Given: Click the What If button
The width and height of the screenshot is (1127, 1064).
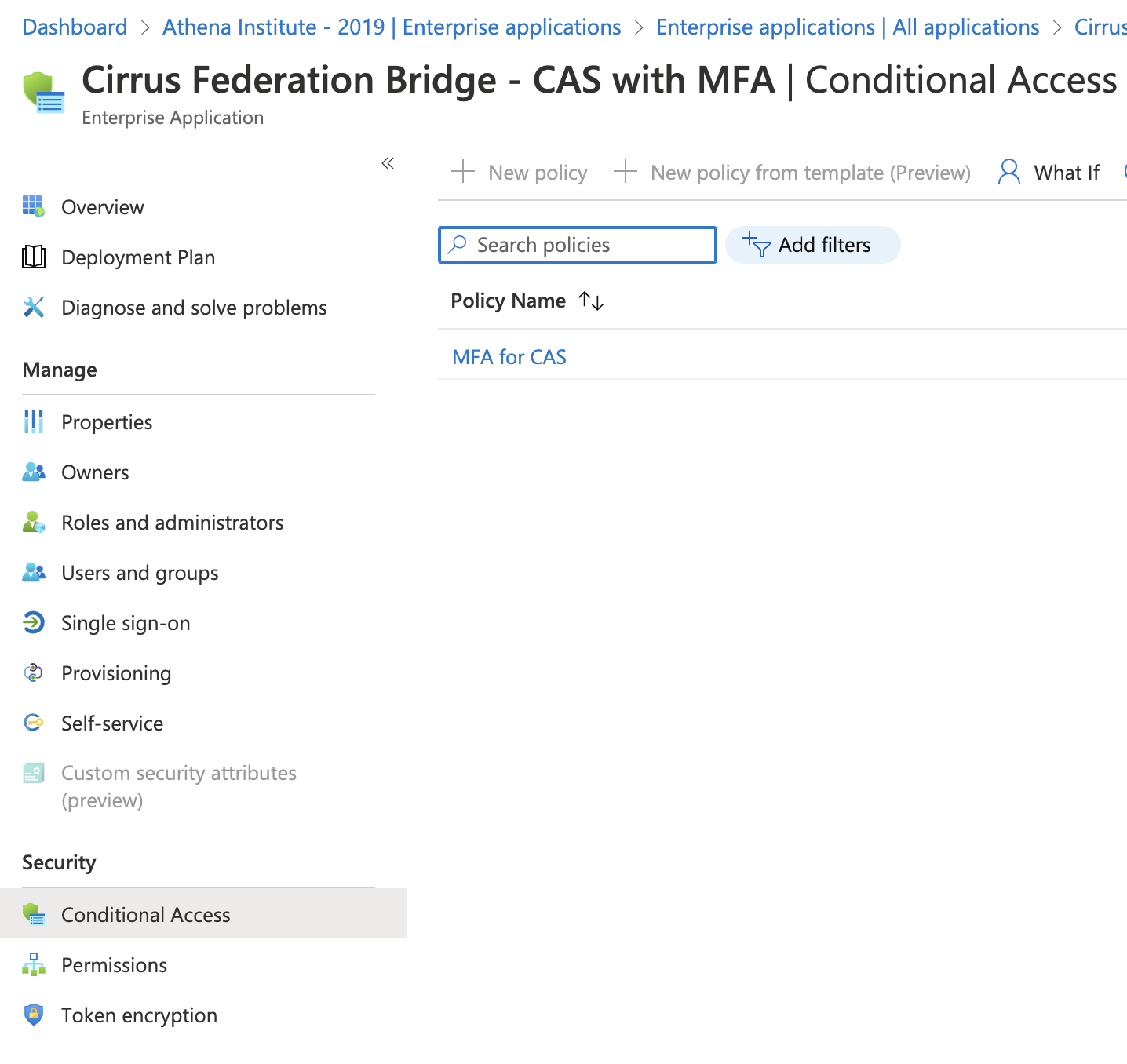Looking at the screenshot, I should (x=1049, y=173).
